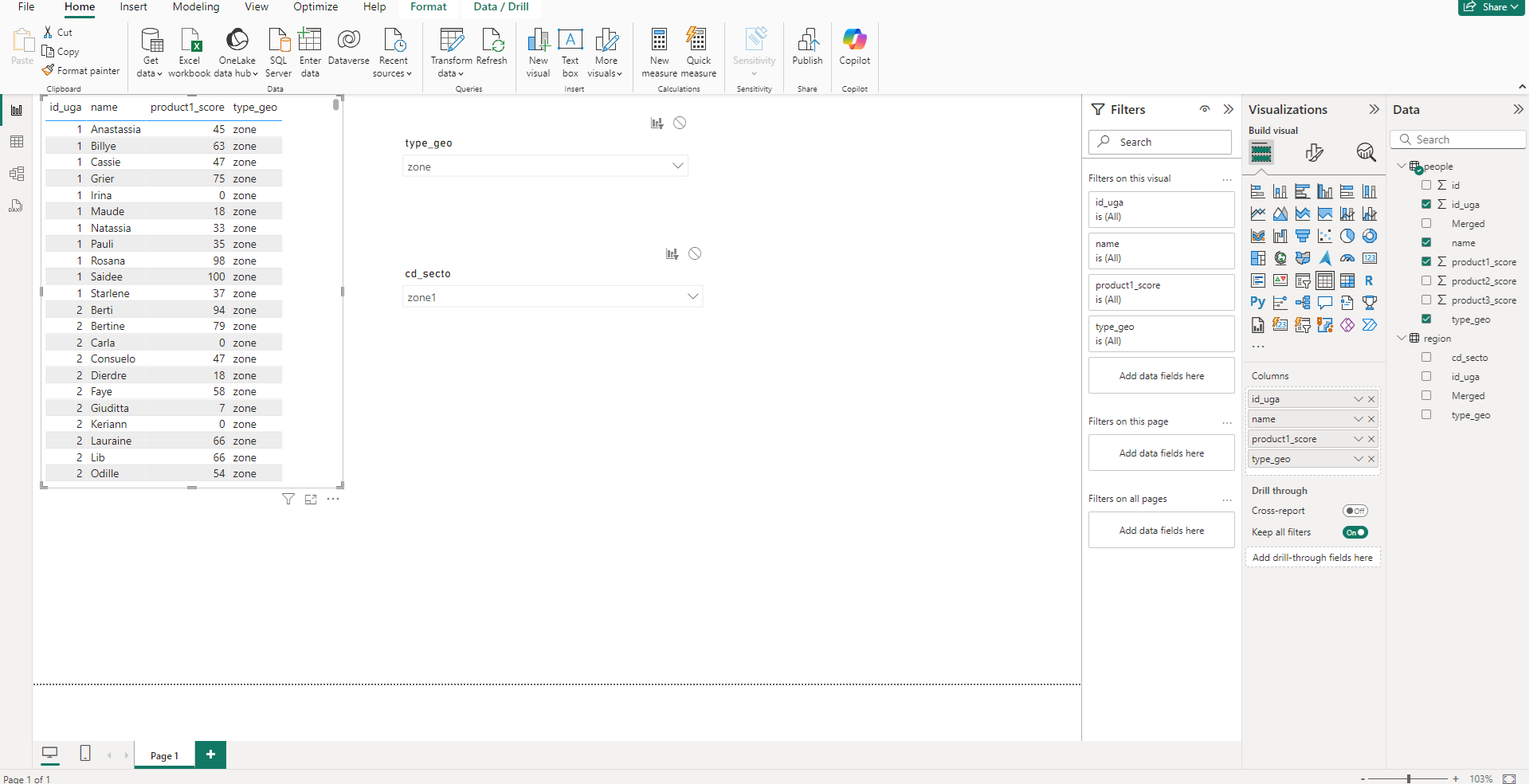Open the Analytics pane tab
This screenshot has width=1529, height=784.
[1366, 152]
